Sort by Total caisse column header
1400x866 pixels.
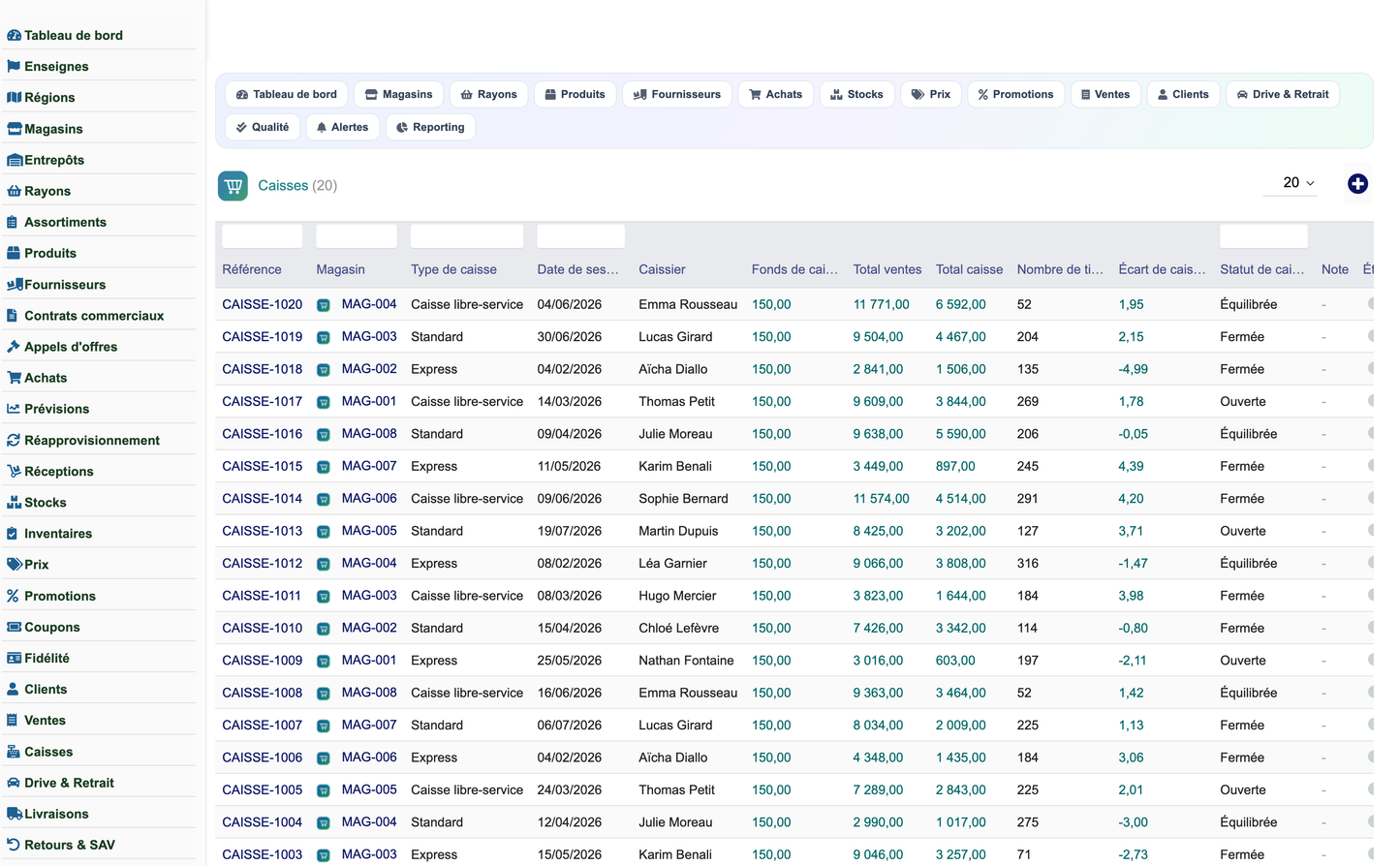[x=969, y=269]
